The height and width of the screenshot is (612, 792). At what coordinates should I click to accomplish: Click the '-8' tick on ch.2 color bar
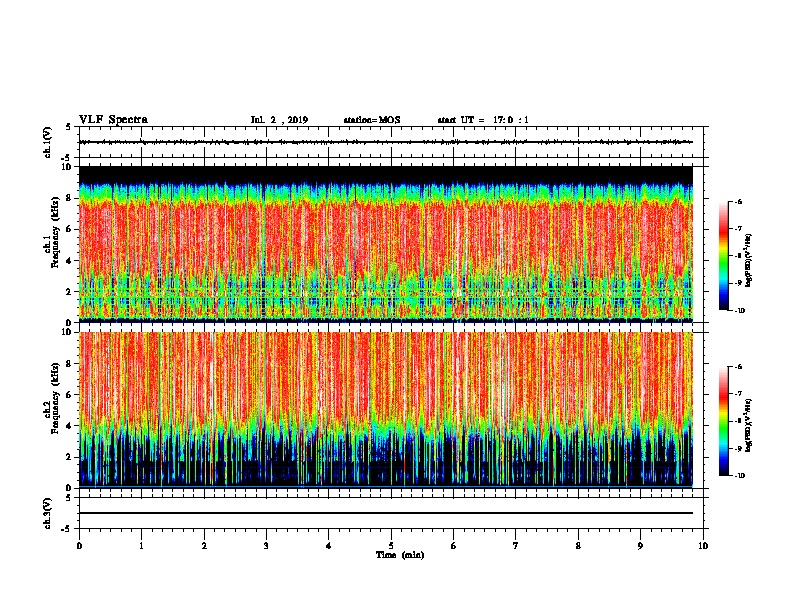click(x=738, y=421)
